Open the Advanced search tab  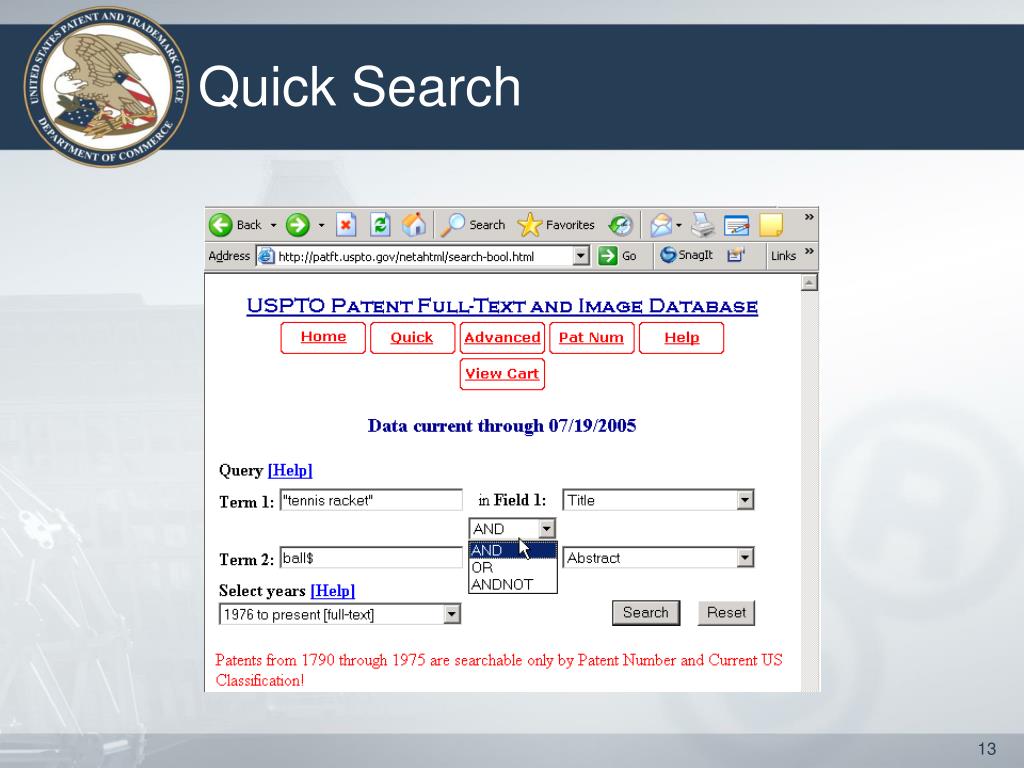(502, 338)
